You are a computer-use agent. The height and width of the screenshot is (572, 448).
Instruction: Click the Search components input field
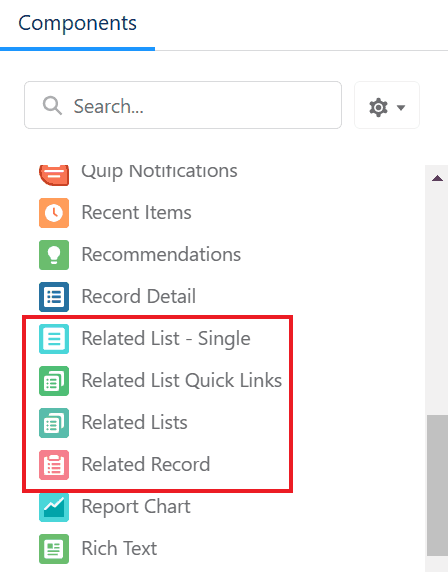click(183, 105)
